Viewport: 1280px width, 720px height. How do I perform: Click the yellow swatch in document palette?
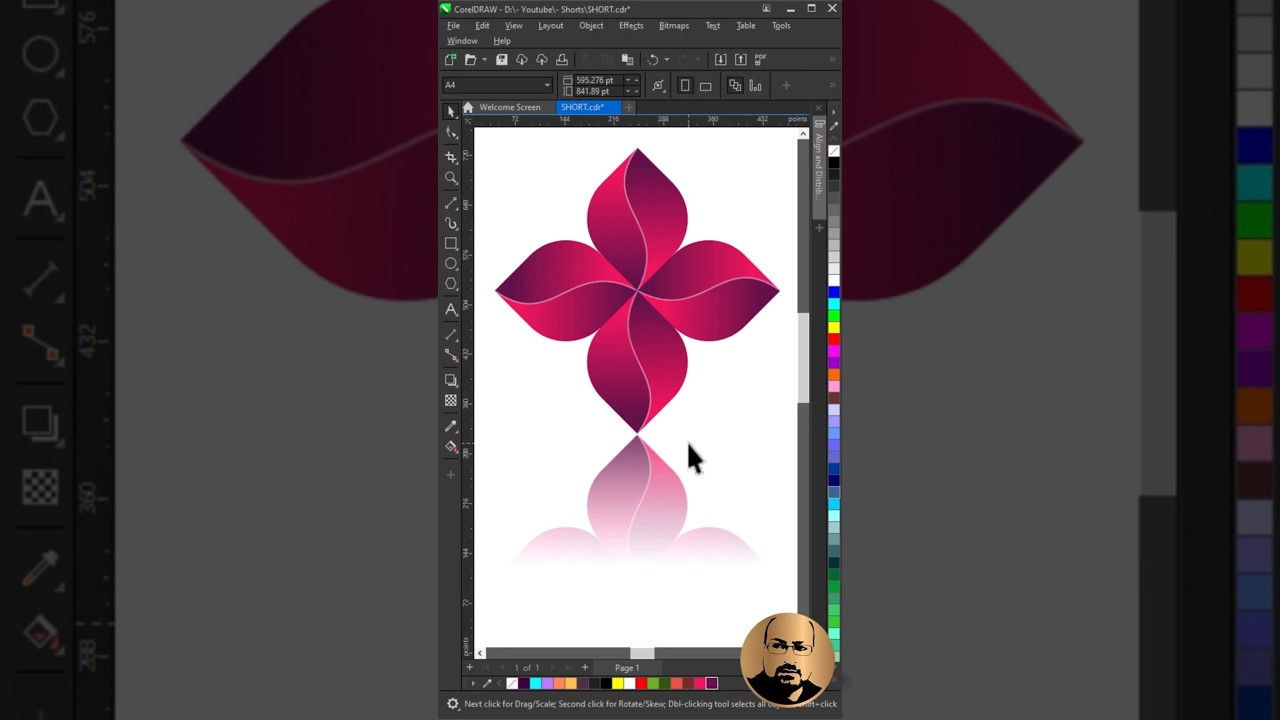617,684
